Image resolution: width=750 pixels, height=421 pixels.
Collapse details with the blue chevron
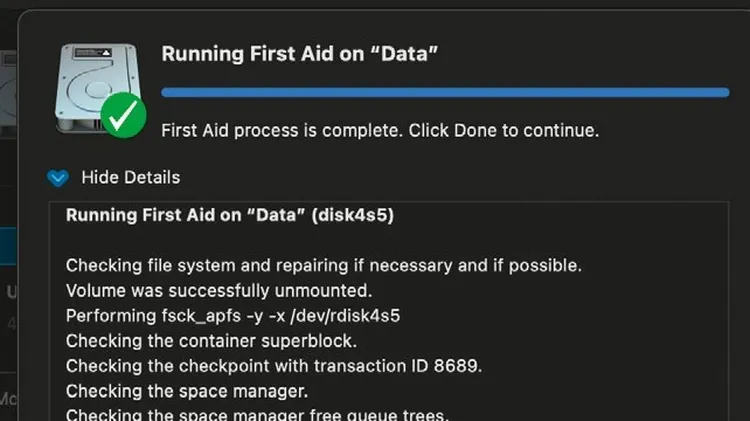coord(58,178)
